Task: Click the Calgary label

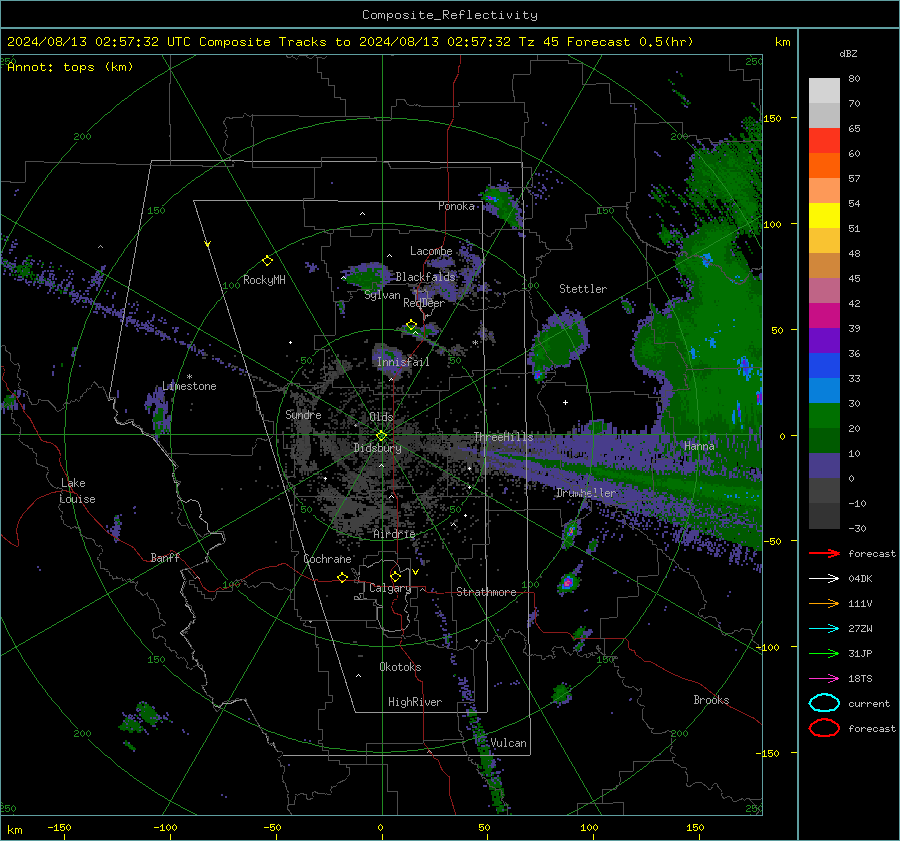Action: pos(390,588)
